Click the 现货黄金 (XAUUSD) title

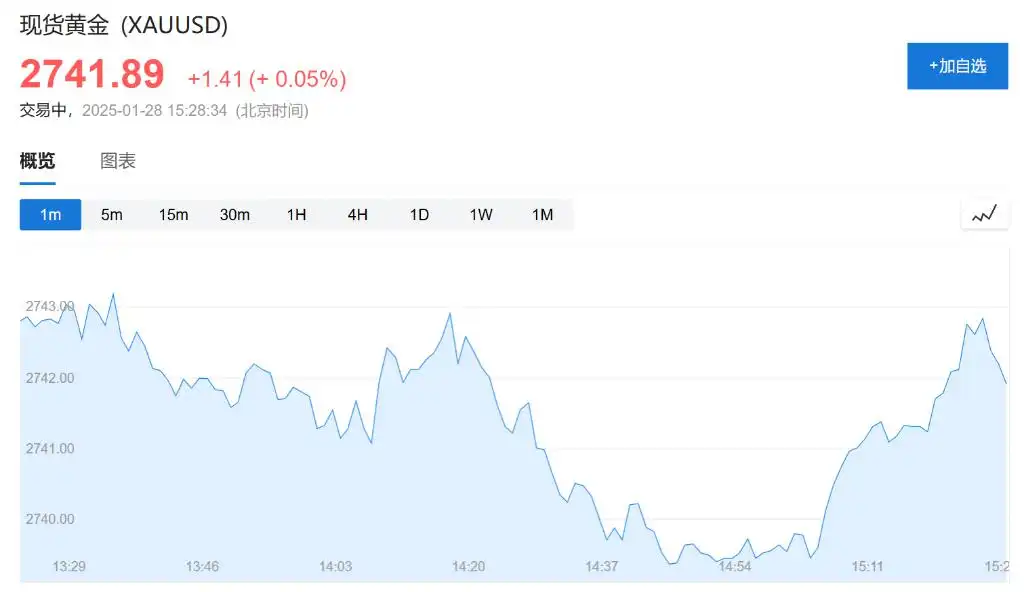tap(124, 25)
